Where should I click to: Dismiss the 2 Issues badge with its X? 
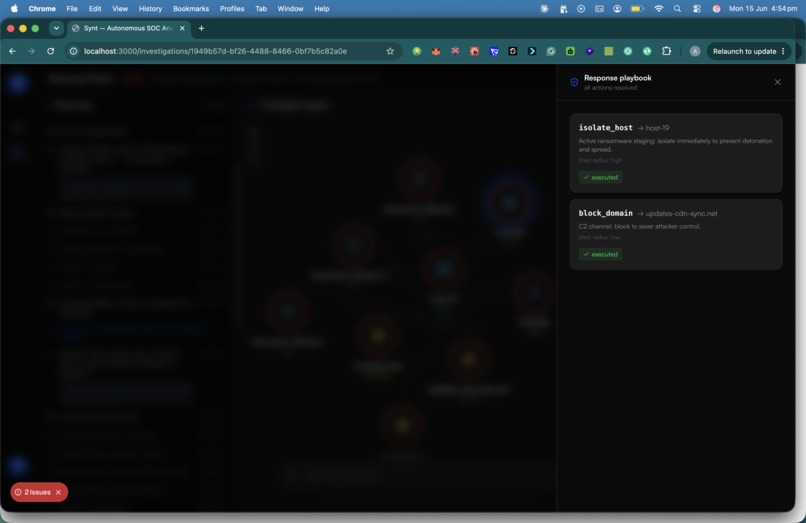coord(59,492)
